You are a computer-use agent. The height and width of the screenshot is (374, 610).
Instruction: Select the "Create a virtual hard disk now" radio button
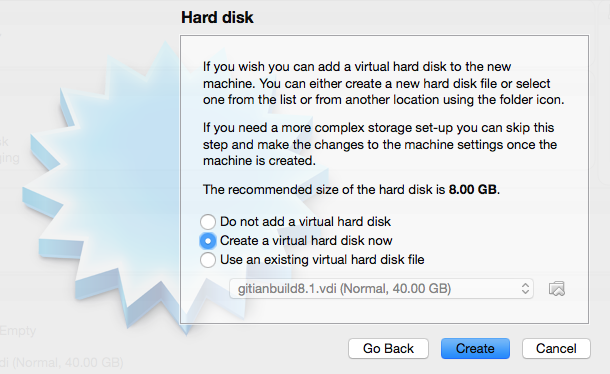pos(208,241)
